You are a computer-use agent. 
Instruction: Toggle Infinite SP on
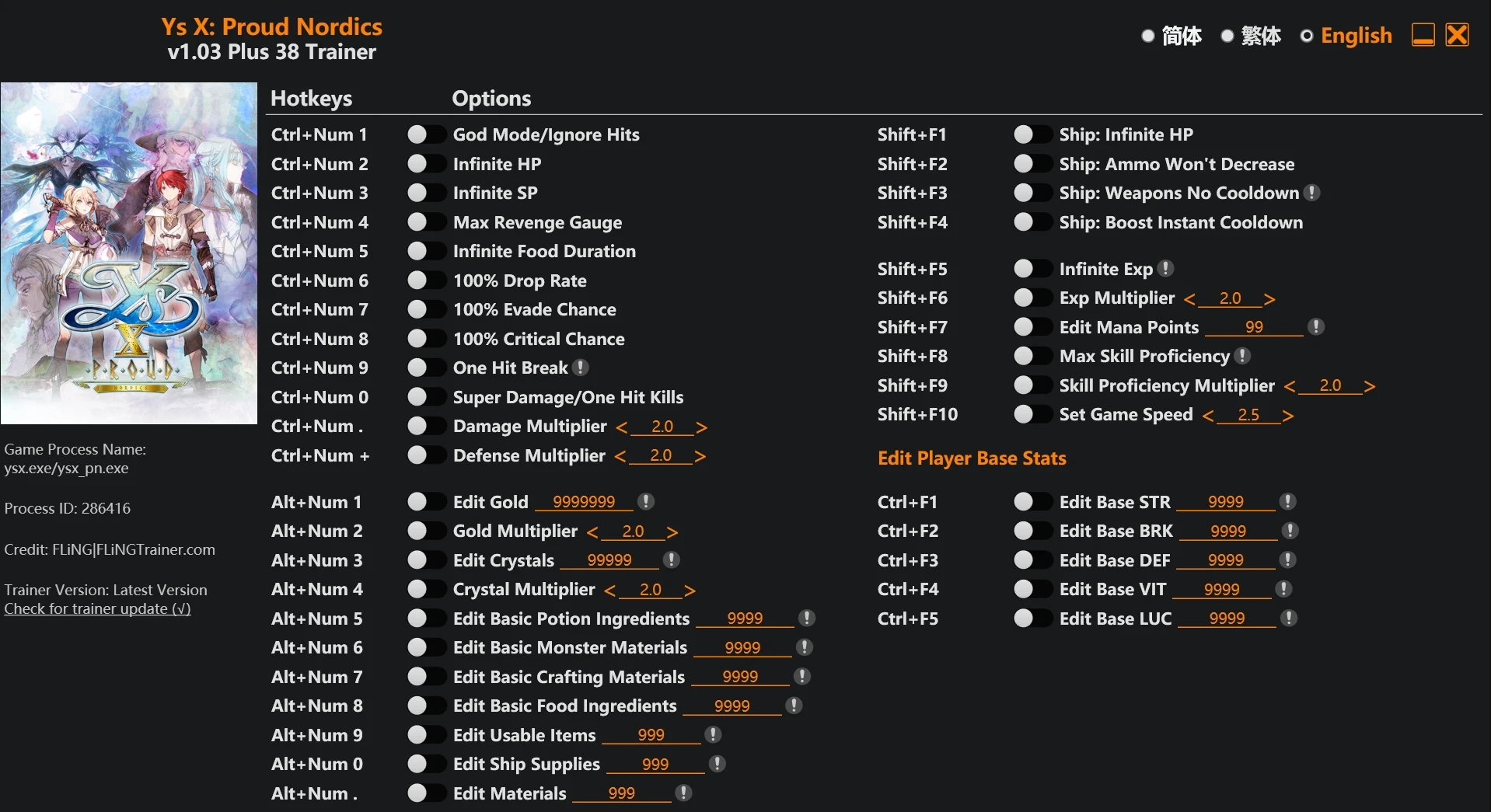(424, 193)
